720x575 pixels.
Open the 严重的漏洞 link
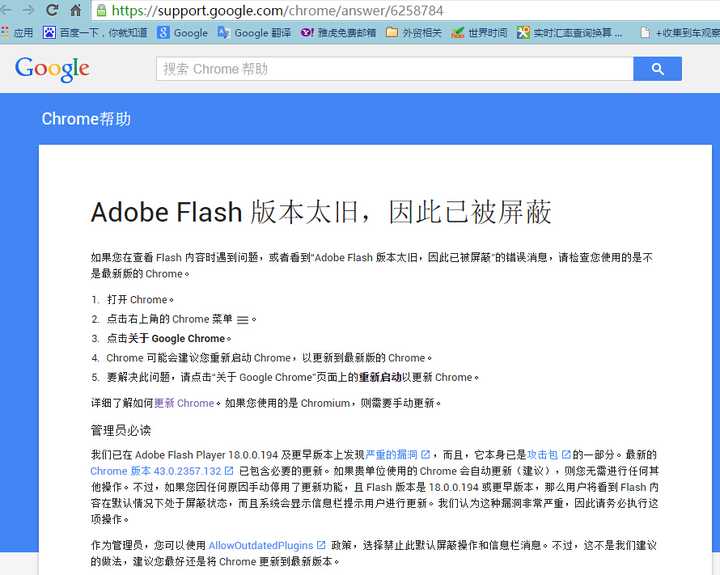391,455
